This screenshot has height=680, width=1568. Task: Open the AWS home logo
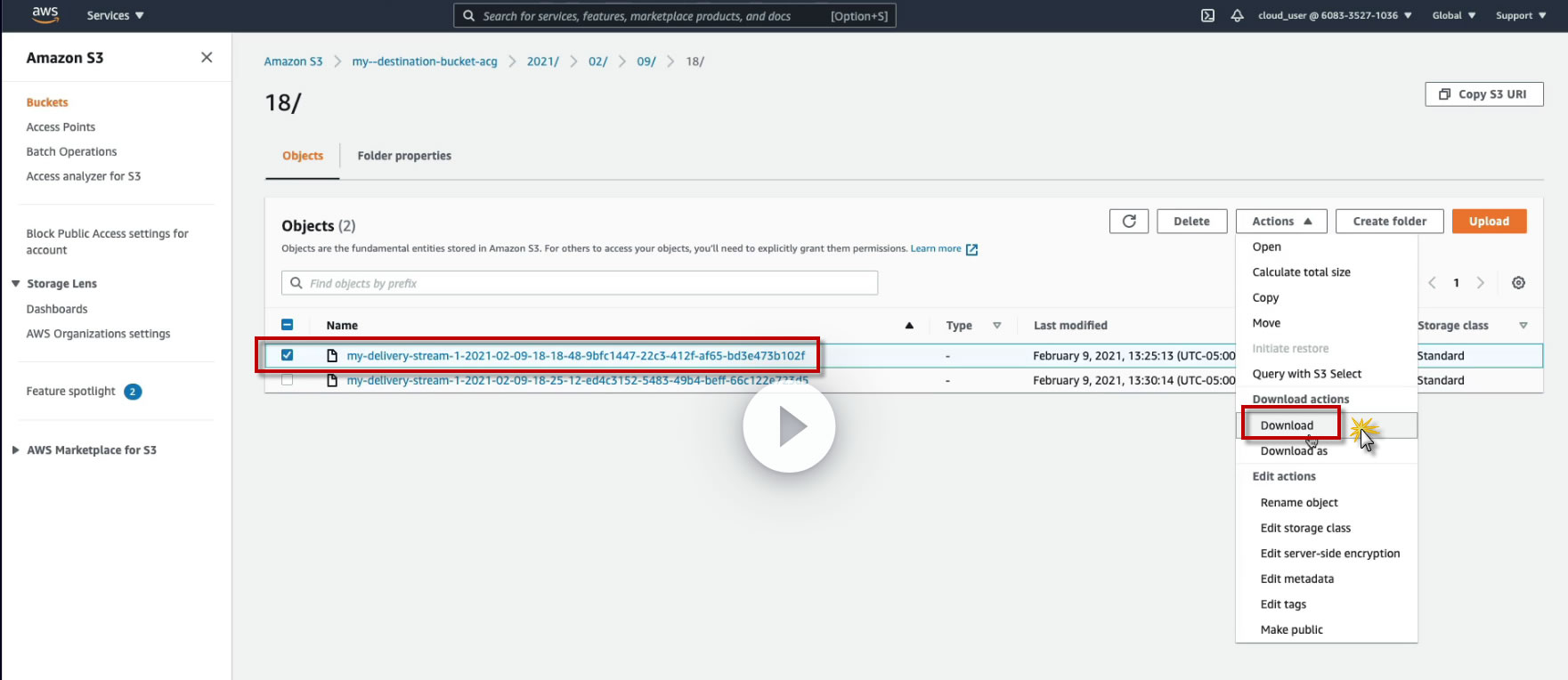[45, 14]
